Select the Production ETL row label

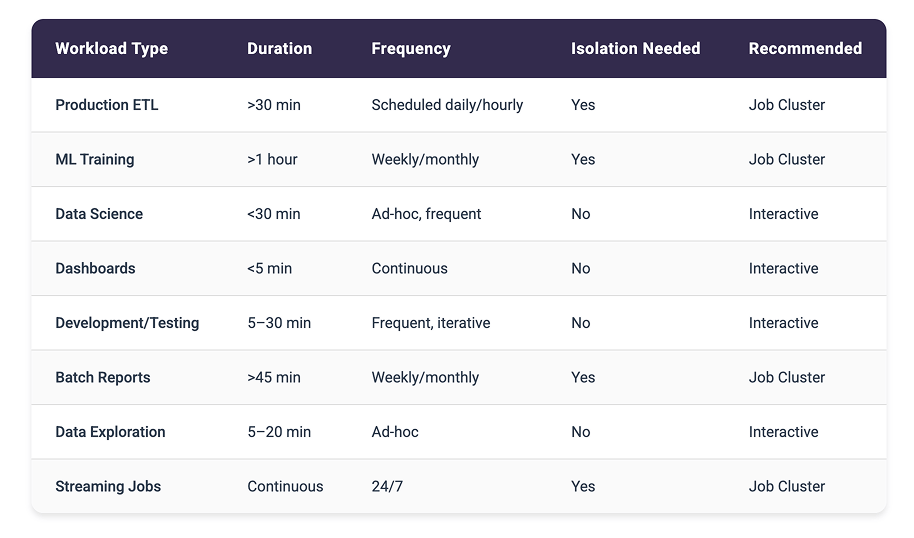point(106,105)
